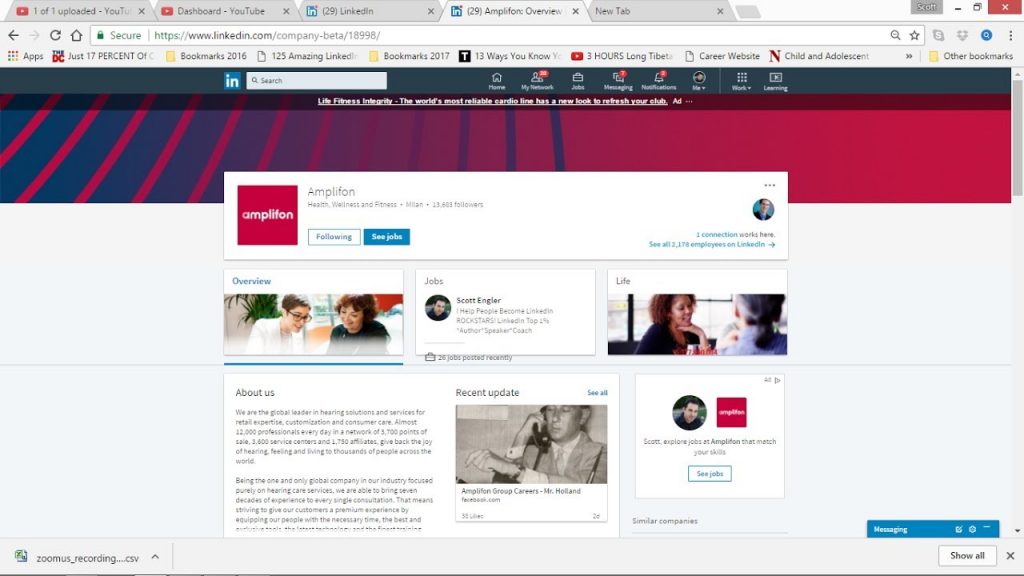Click the AdChoices icon on ad card

[777, 380]
